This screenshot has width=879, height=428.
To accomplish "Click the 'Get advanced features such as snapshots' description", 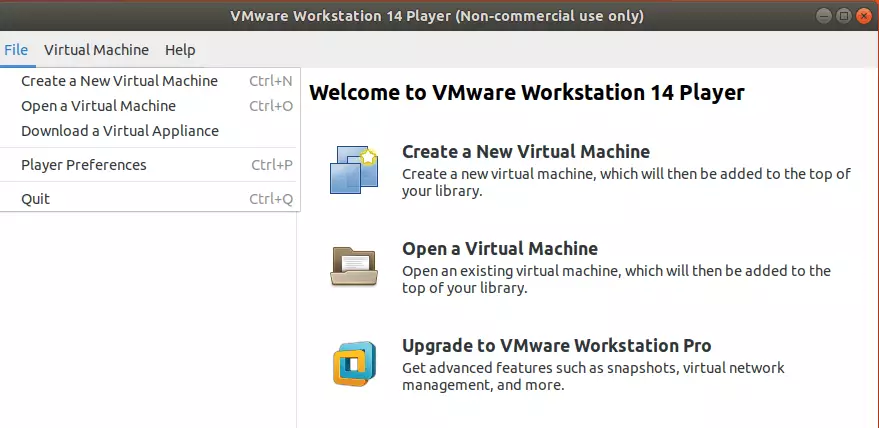I will [x=593, y=376].
